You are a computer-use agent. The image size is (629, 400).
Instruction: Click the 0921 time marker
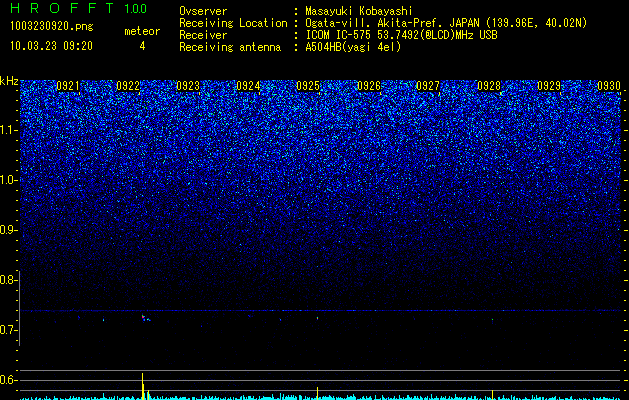(68, 86)
